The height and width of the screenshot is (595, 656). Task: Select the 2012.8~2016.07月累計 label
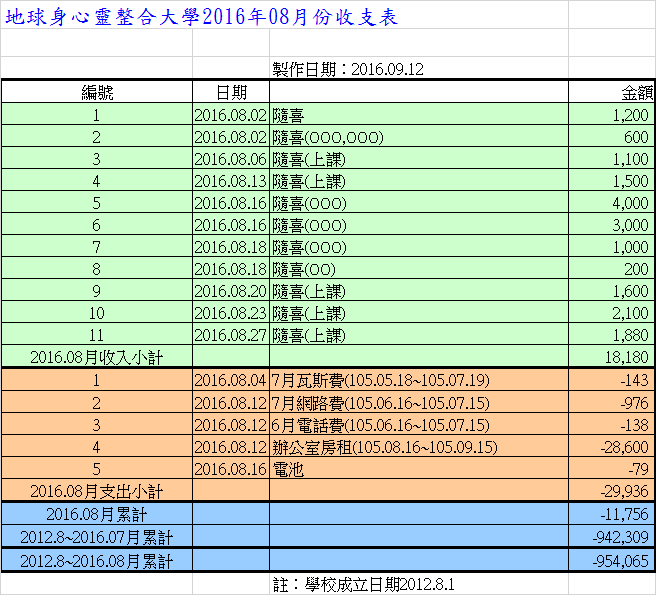[97, 537]
